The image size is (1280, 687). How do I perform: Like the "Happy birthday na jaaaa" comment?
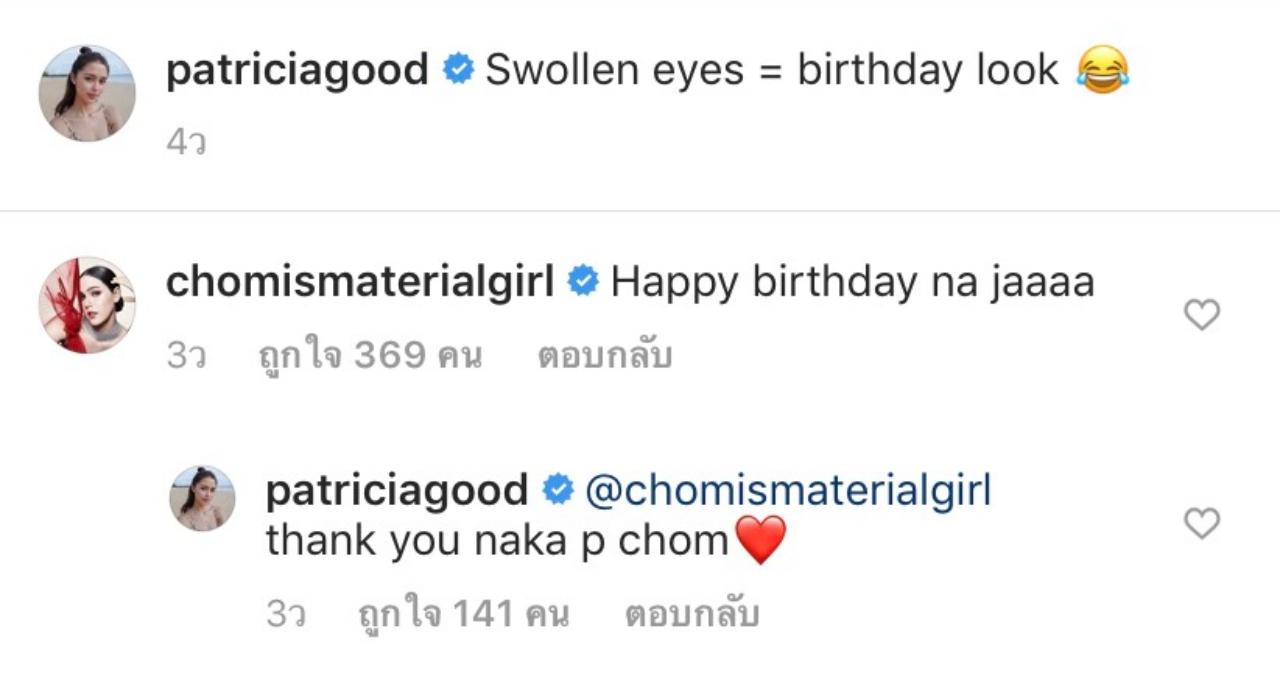[x=1201, y=316]
